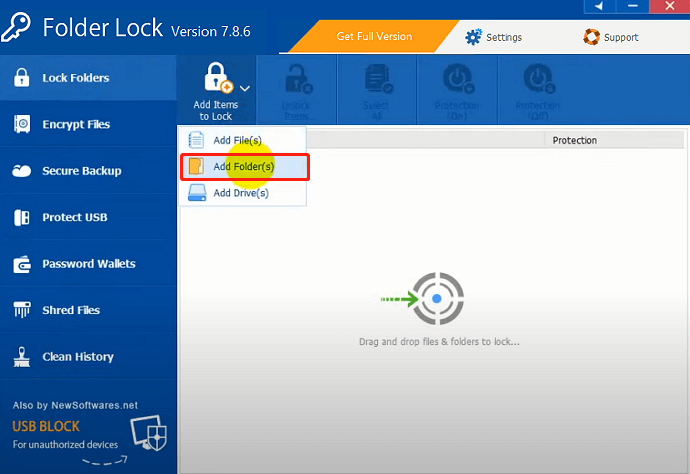Viewport: 690px width, 474px height.
Task: Click the Encrypt Files safe icon
Action: click(22, 124)
